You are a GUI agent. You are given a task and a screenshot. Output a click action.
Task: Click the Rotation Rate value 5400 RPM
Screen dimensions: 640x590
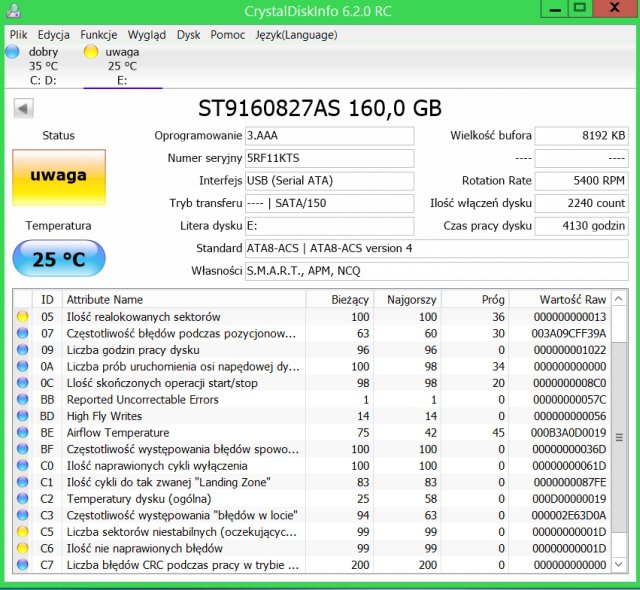tap(582, 181)
